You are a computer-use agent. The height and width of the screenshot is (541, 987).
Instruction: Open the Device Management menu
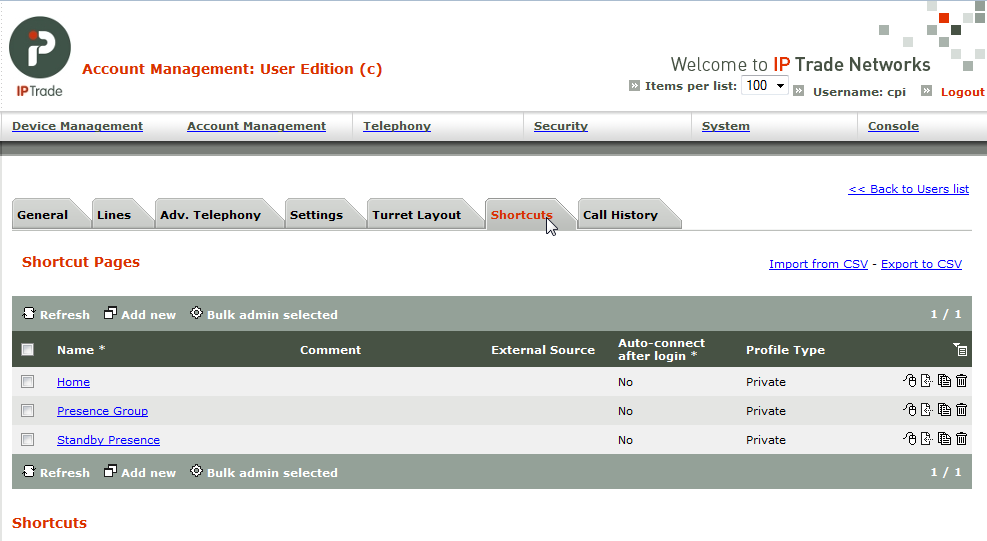tap(77, 126)
